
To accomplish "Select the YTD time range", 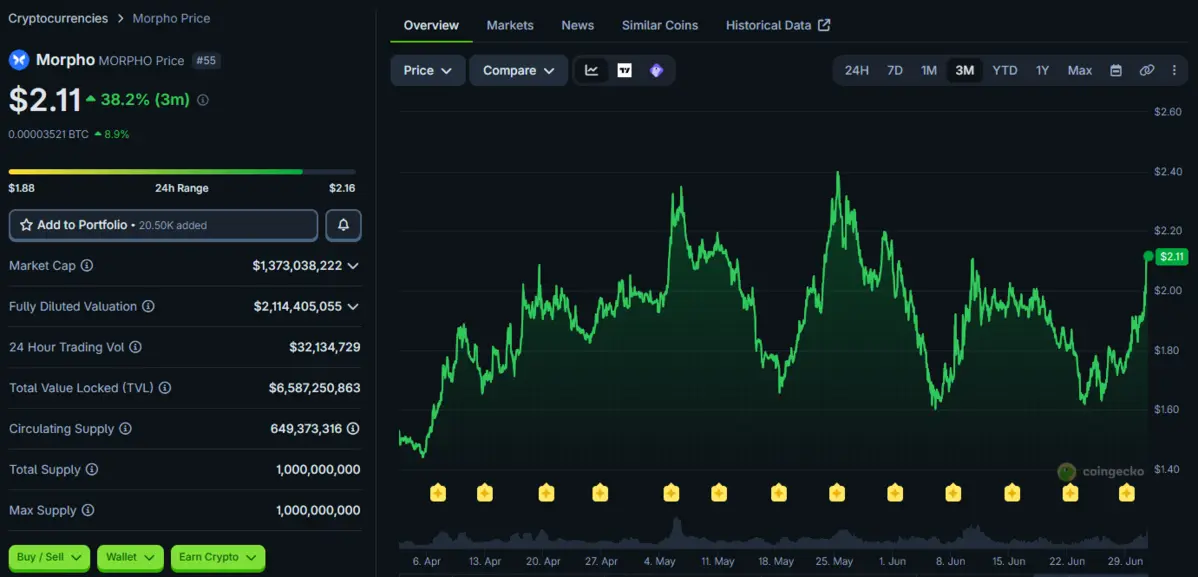I will click(1005, 70).
